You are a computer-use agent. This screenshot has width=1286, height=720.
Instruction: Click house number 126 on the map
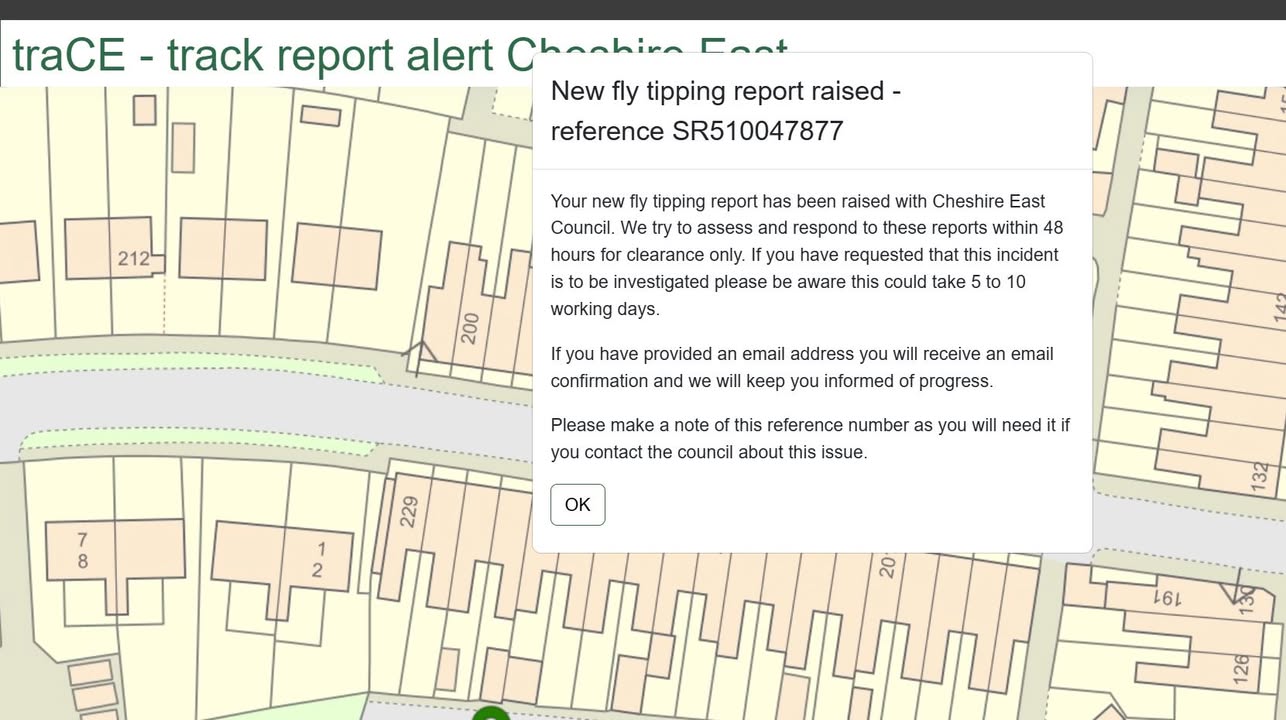tap(1240, 670)
